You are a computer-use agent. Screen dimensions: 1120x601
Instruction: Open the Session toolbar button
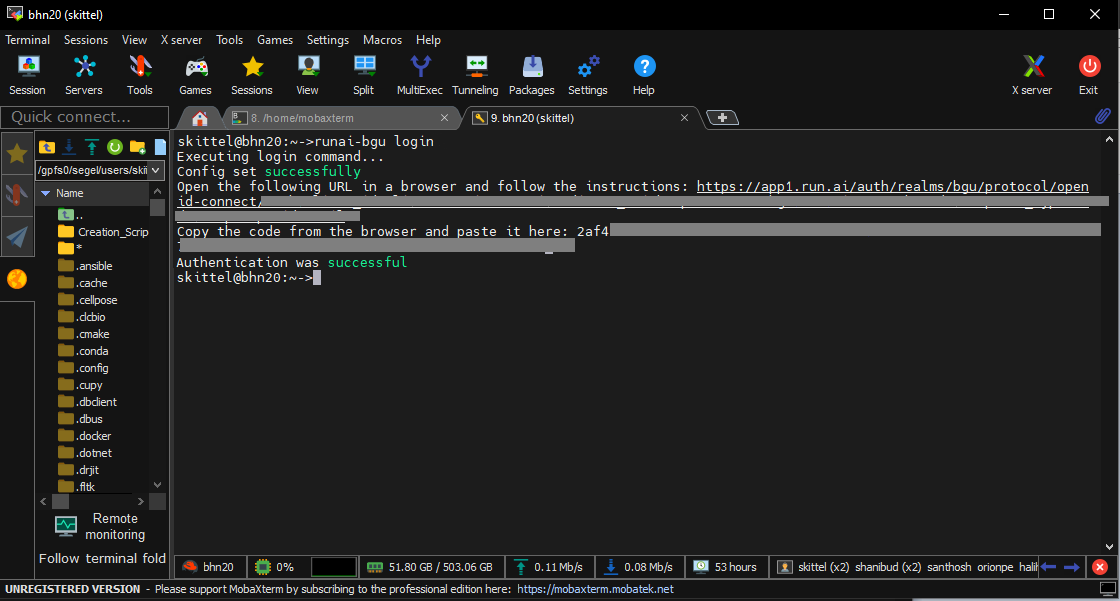tap(27, 75)
